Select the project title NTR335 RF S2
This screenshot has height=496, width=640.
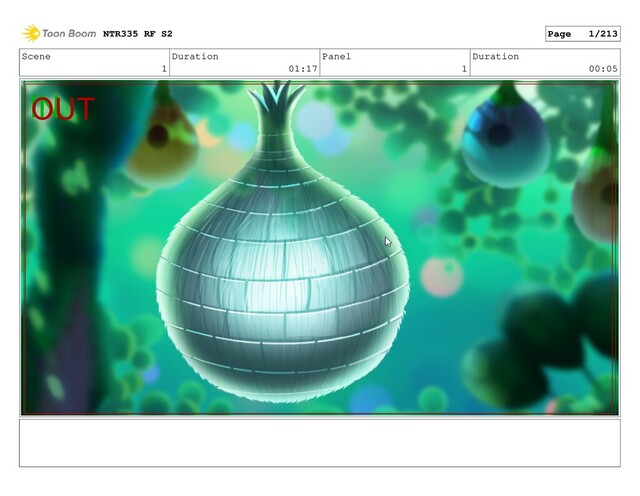(138, 34)
